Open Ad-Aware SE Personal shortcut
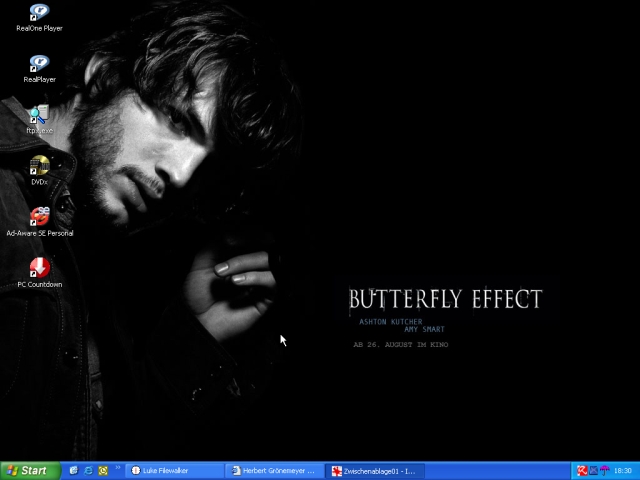Image resolution: width=640 pixels, height=480 pixels. coord(39,218)
